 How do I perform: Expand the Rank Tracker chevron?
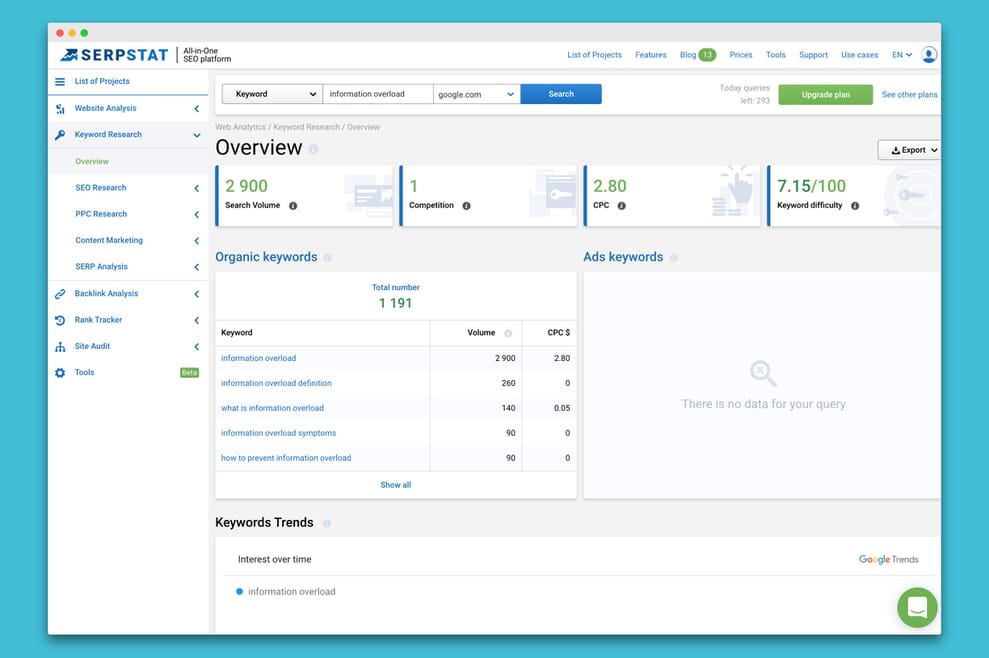[x=197, y=320]
